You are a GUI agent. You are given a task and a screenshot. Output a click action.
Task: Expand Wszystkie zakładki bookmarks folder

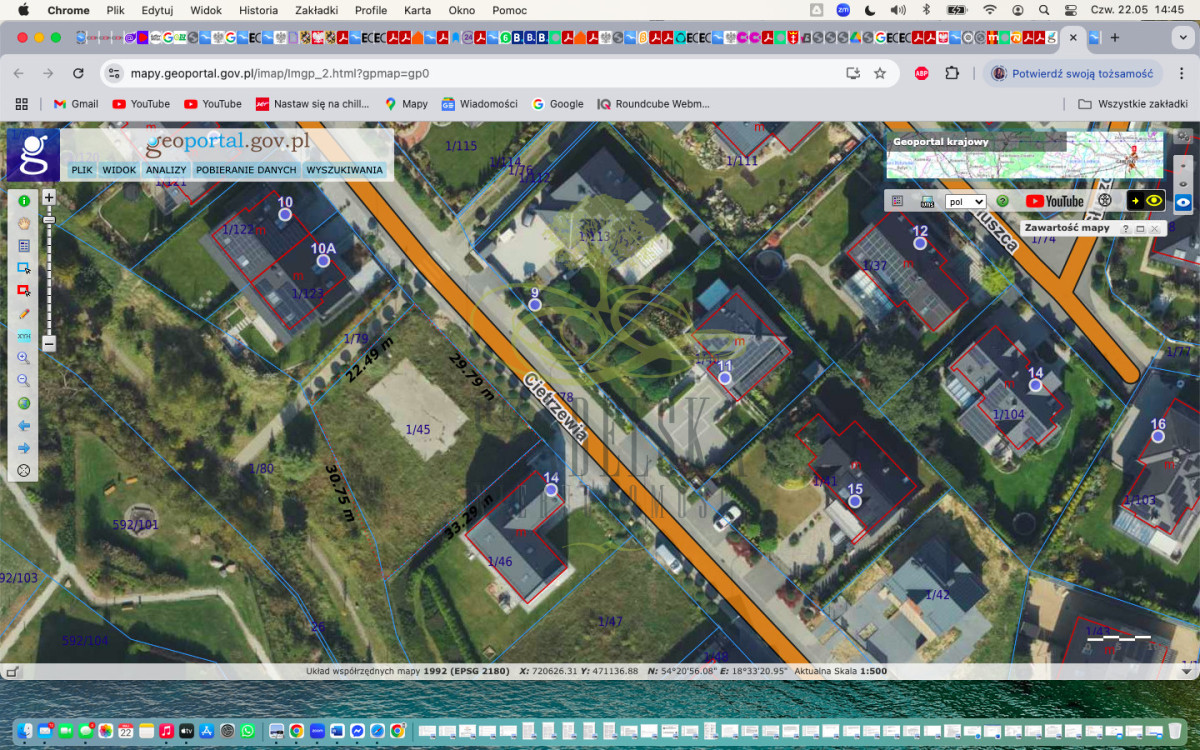tap(1132, 104)
